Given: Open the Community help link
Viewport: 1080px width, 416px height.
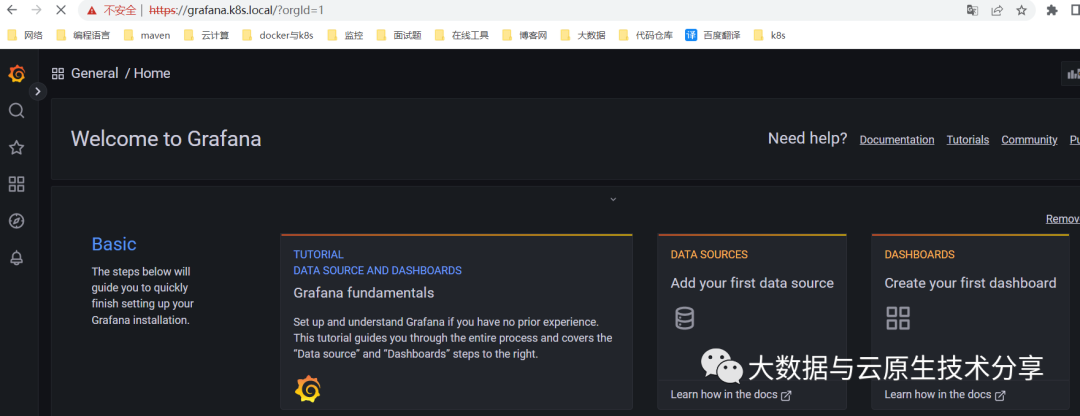Looking at the screenshot, I should [x=1029, y=140].
